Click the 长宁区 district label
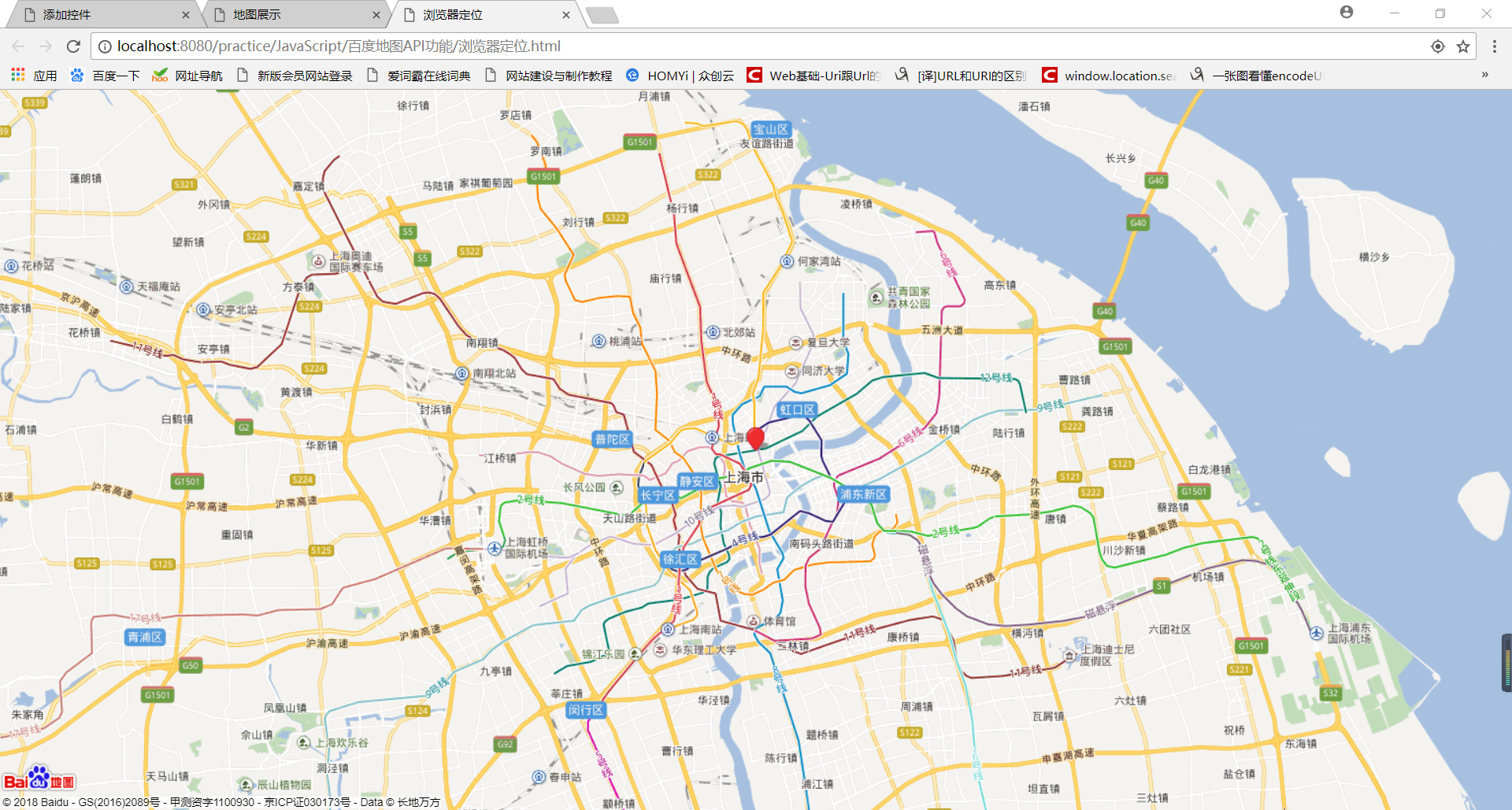The image size is (1512, 810). tap(658, 495)
